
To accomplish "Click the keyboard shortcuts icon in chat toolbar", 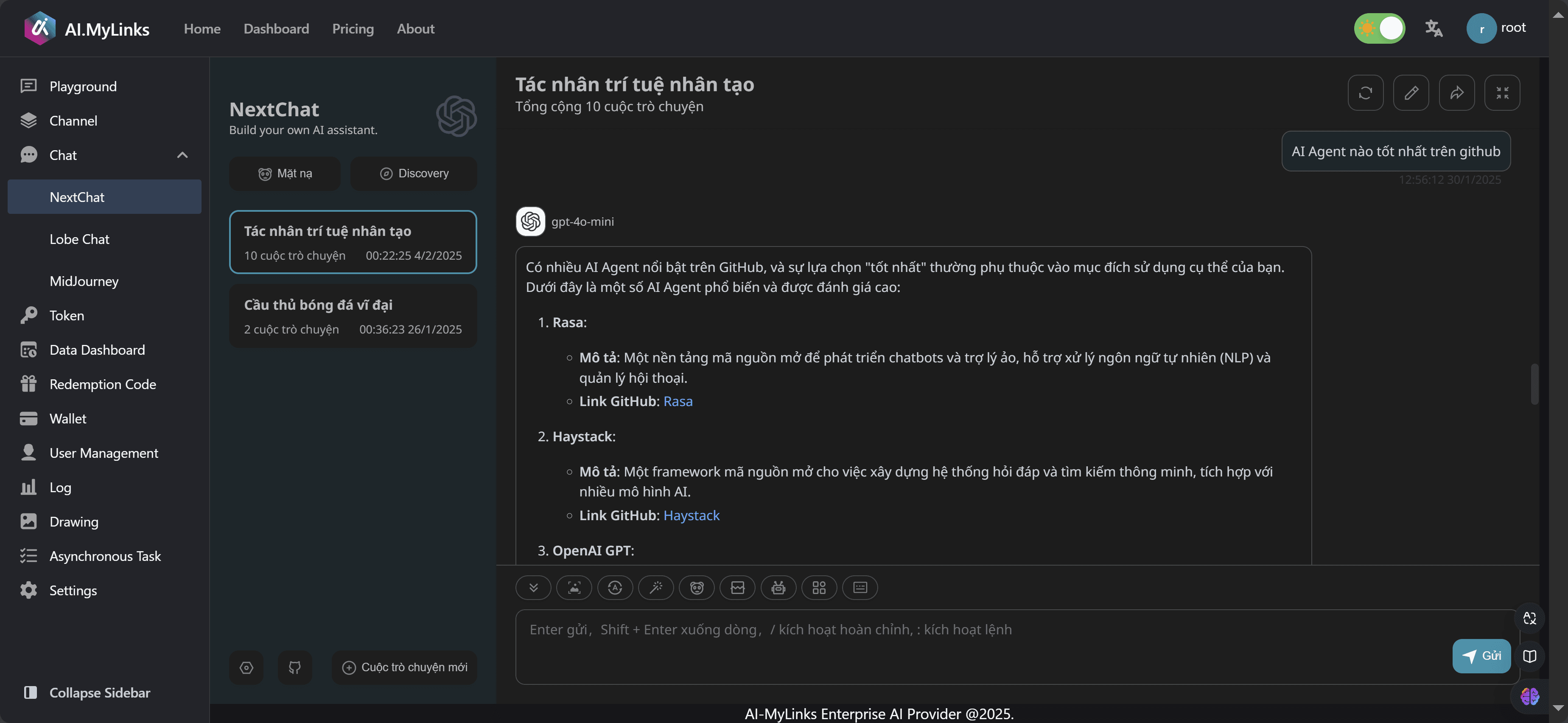I will (x=860, y=587).
